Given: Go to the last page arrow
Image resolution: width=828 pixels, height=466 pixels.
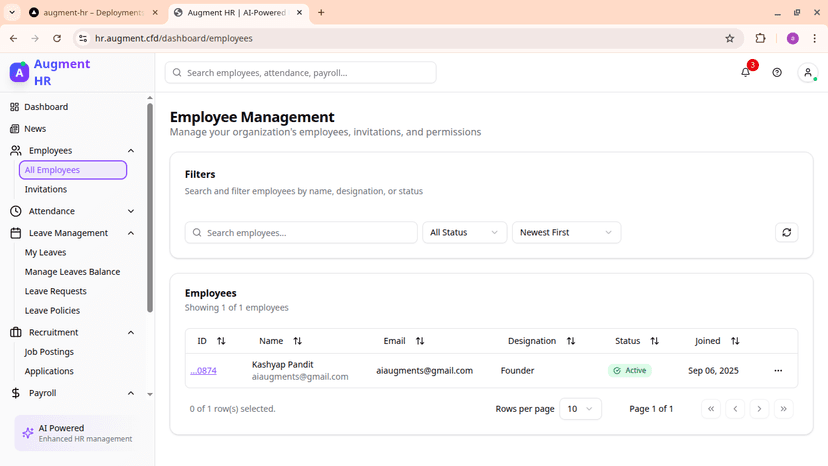Looking at the screenshot, I should 784,408.
